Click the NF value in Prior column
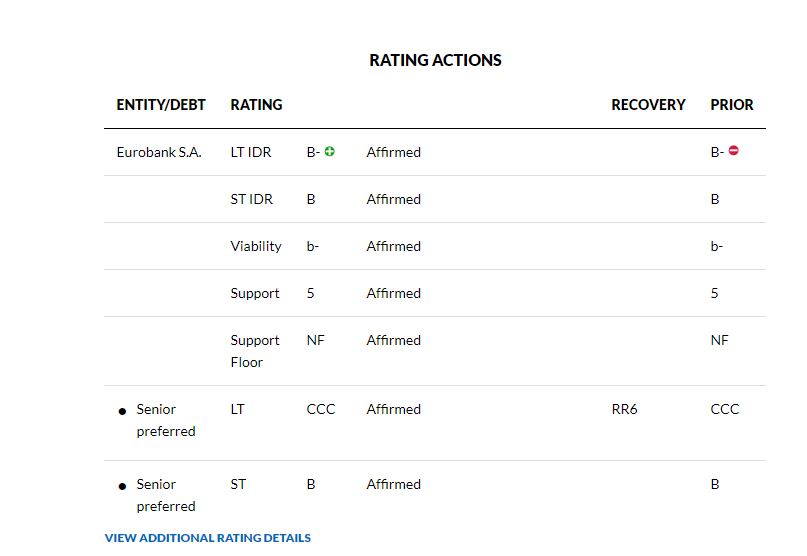This screenshot has width=807, height=556. pos(720,340)
